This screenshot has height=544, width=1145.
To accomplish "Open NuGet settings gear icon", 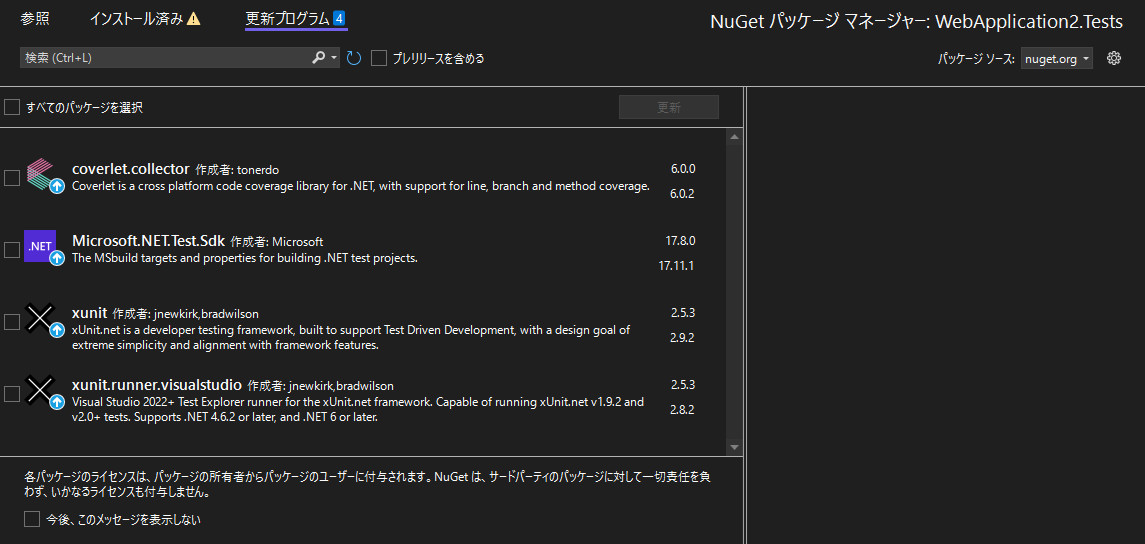I will click(1114, 58).
